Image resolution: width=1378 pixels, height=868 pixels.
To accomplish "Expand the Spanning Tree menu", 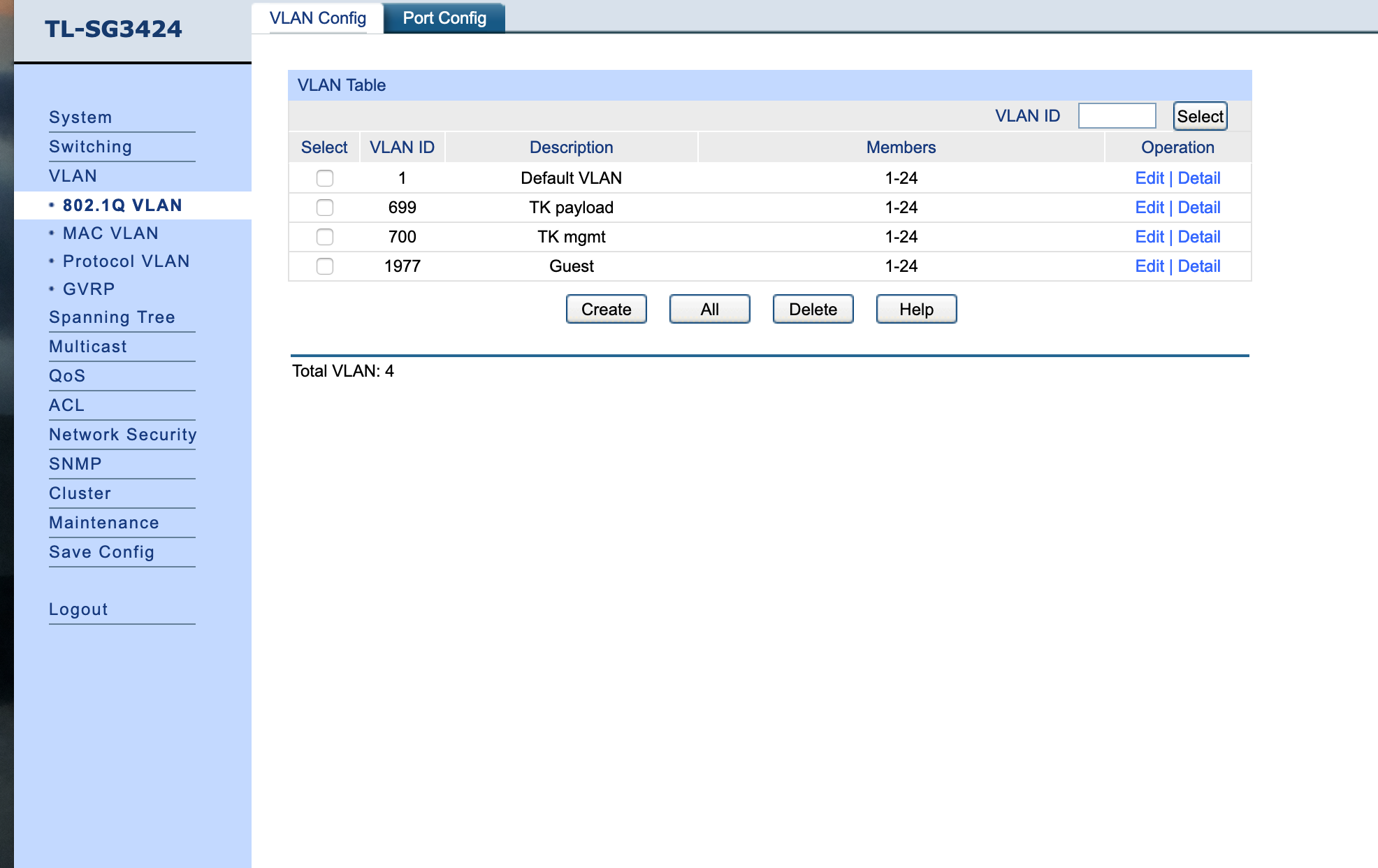I will coord(112,317).
